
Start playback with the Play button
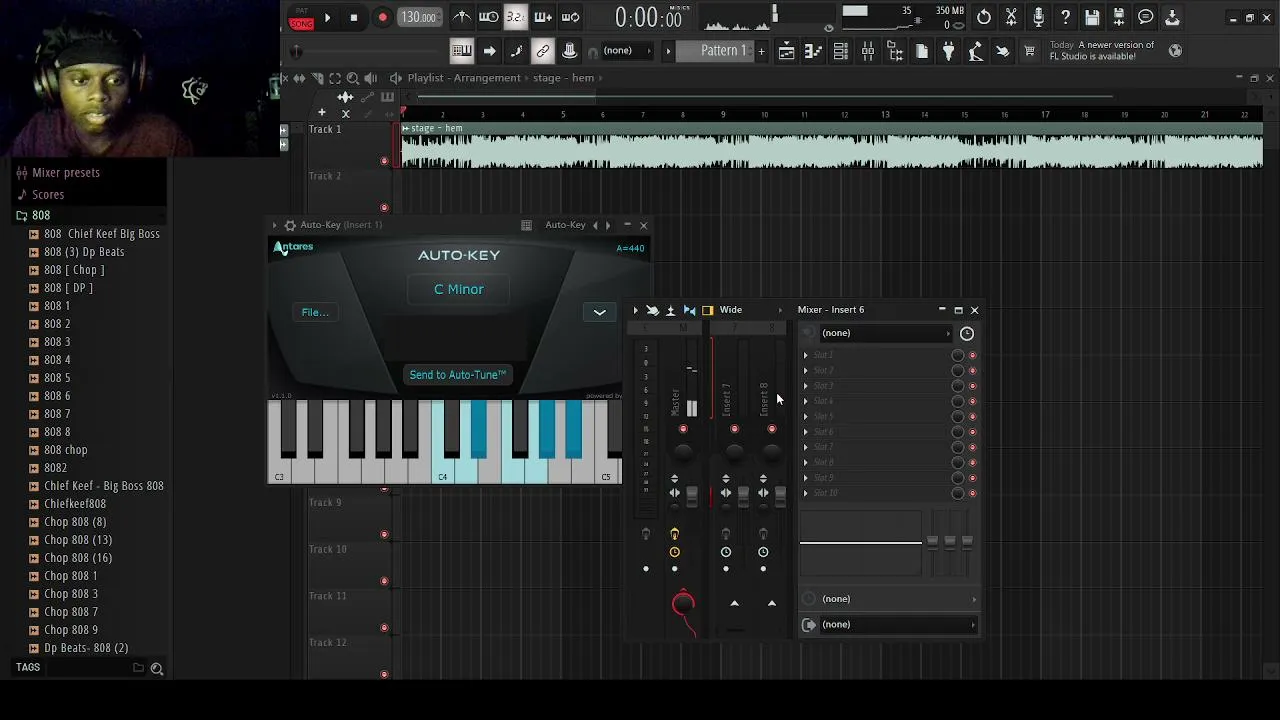327,17
